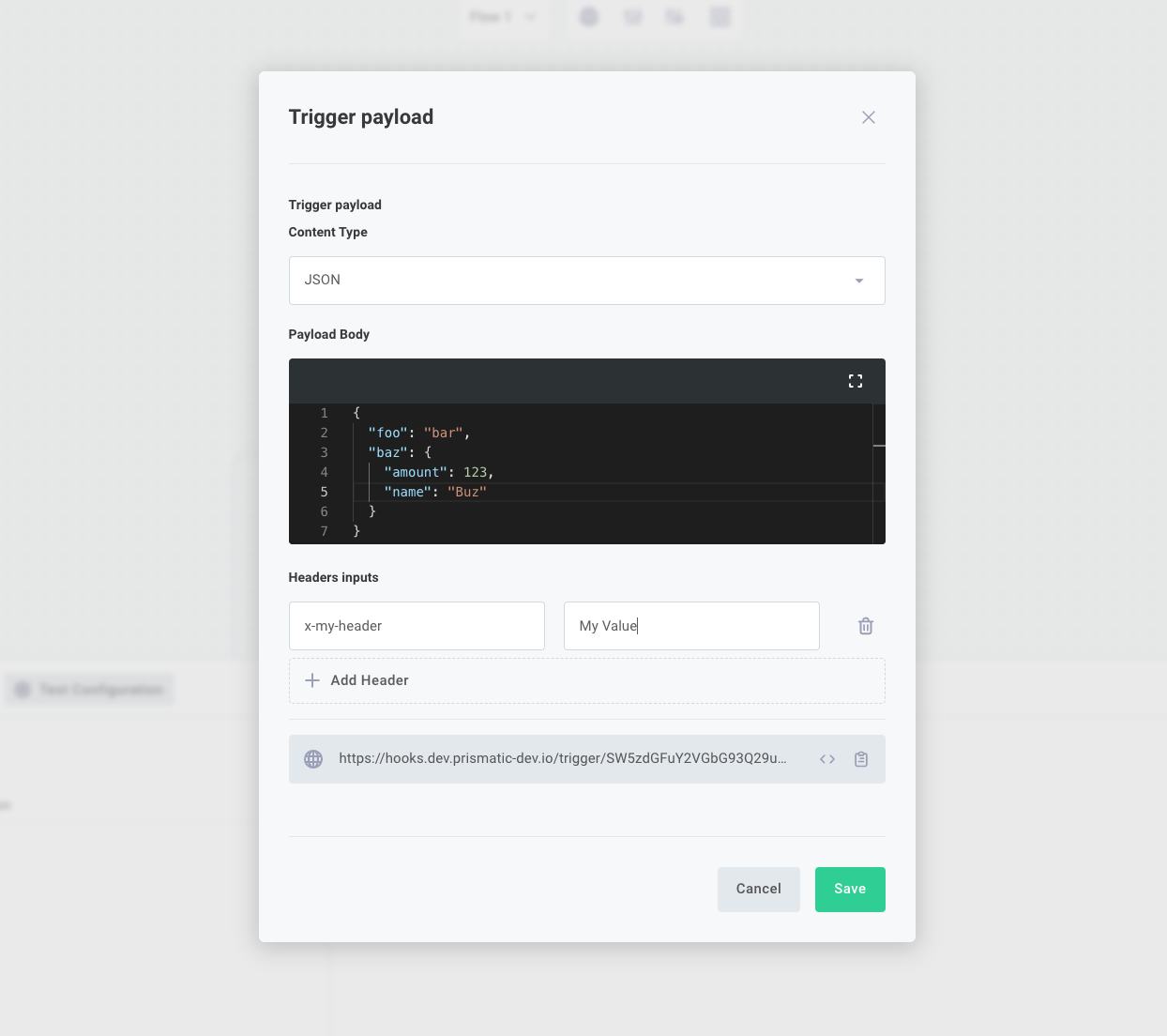Open the Content Type dropdown showing JSON
This screenshot has width=1167, height=1036.
(586, 280)
